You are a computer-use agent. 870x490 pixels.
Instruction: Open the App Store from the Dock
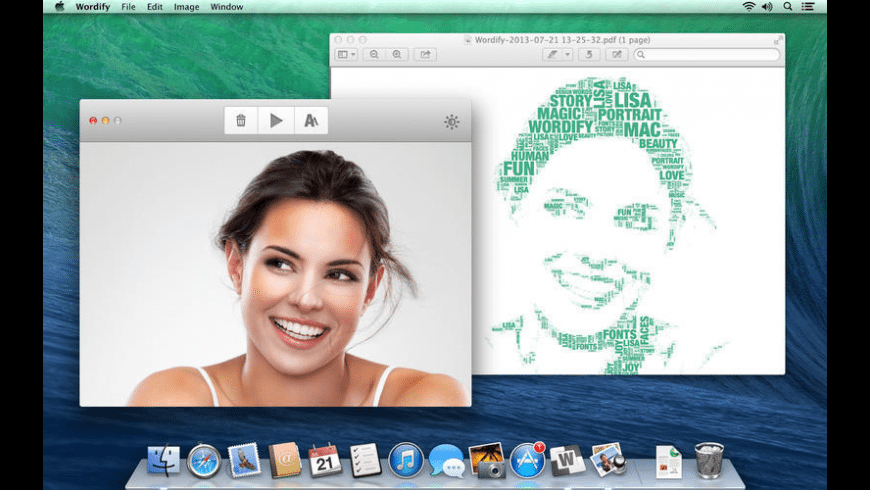pyautogui.click(x=527, y=461)
